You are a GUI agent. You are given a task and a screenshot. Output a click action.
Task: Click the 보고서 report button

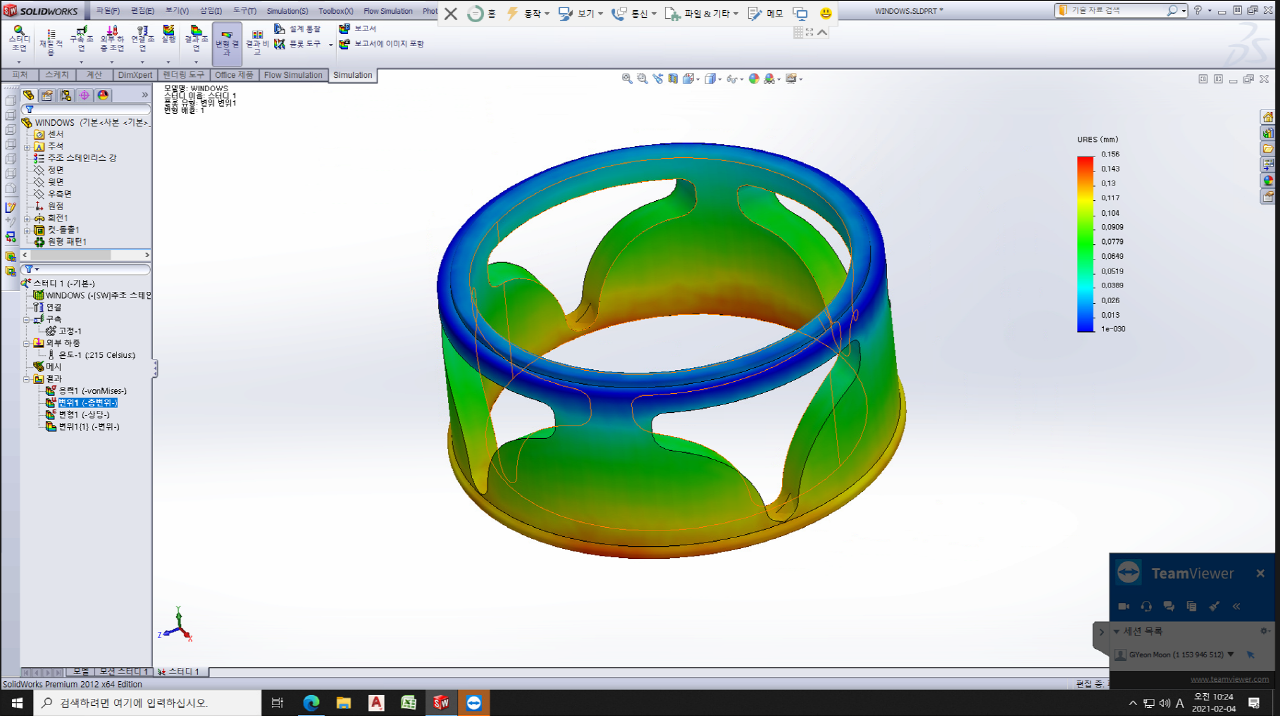[358, 29]
